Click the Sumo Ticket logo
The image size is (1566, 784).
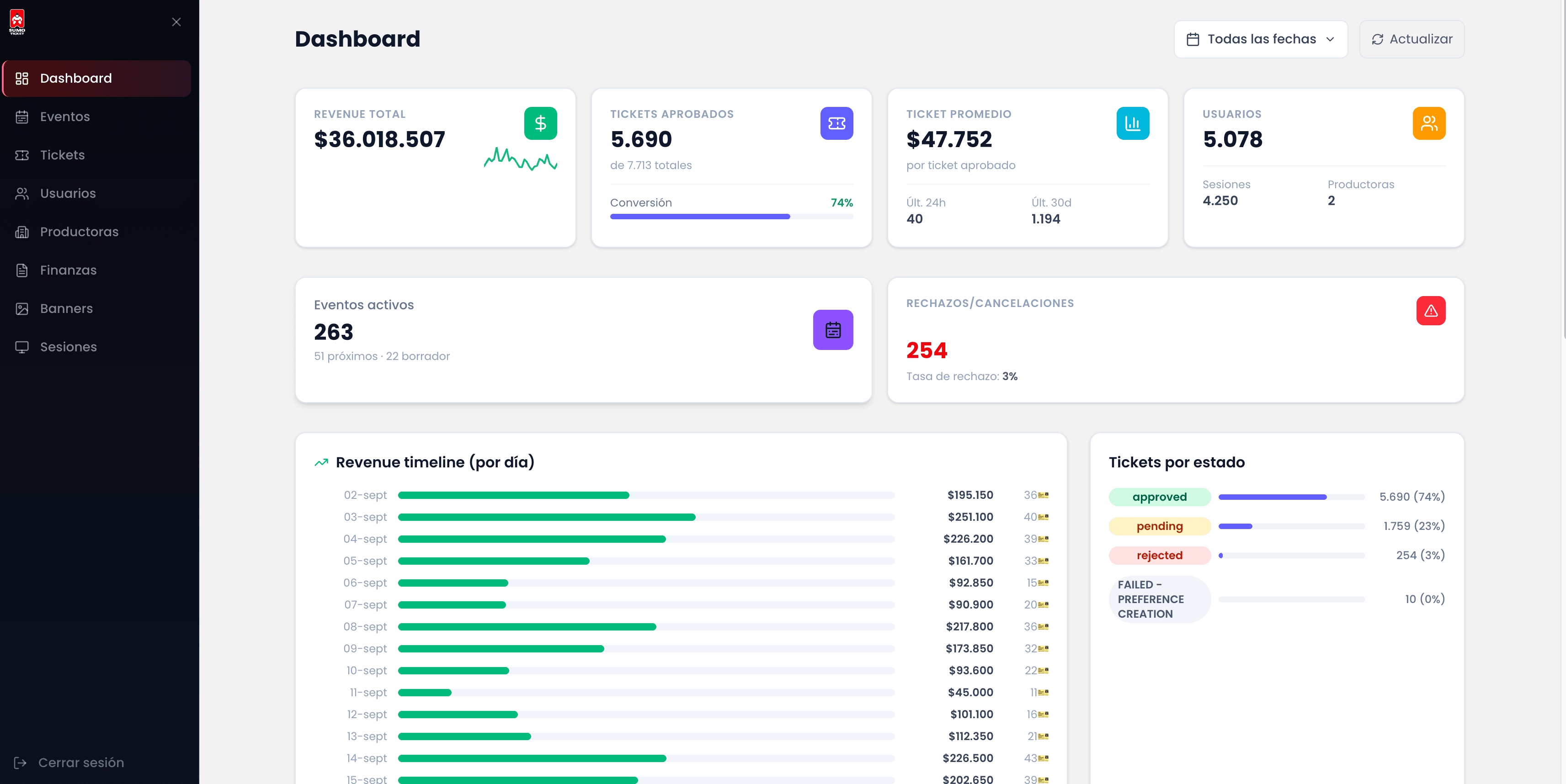pos(17,22)
